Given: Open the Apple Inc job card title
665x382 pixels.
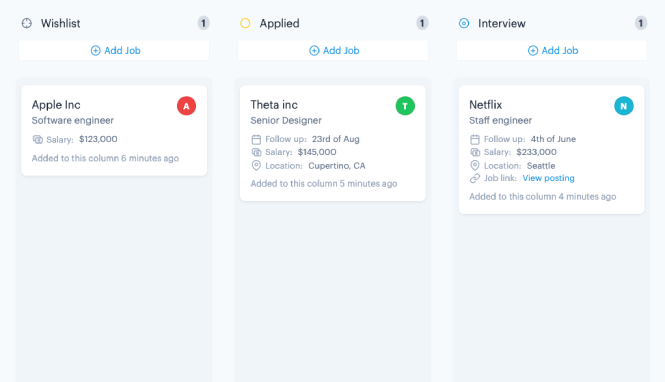Looking at the screenshot, I should [56, 105].
